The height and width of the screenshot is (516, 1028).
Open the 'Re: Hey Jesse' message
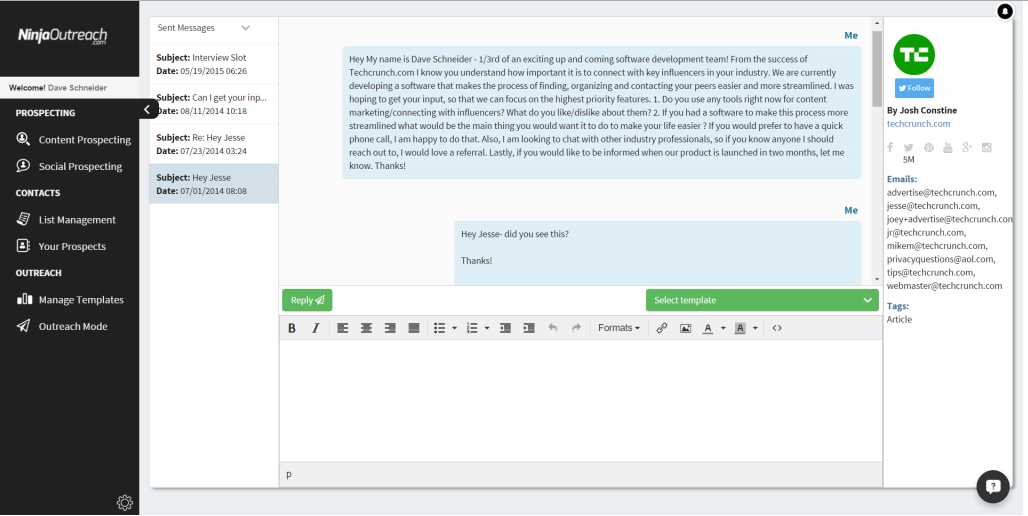tap(214, 144)
